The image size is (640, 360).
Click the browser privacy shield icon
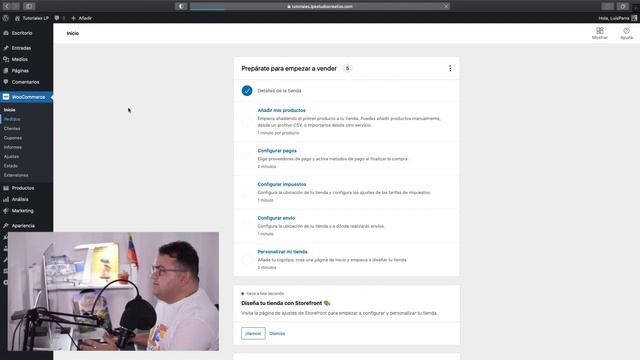181,6
